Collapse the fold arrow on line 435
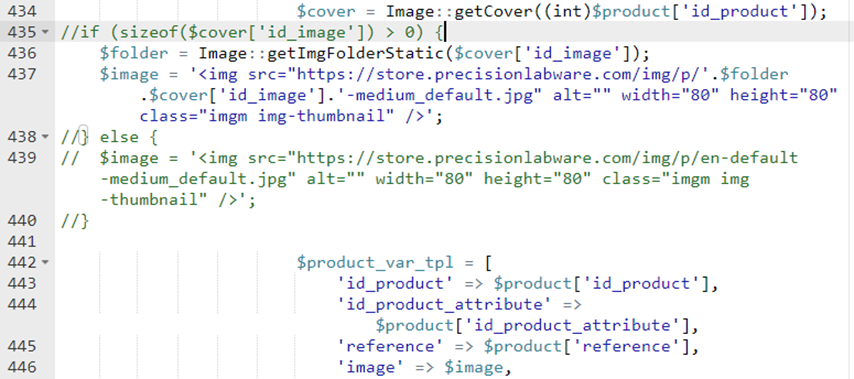 [45, 32]
